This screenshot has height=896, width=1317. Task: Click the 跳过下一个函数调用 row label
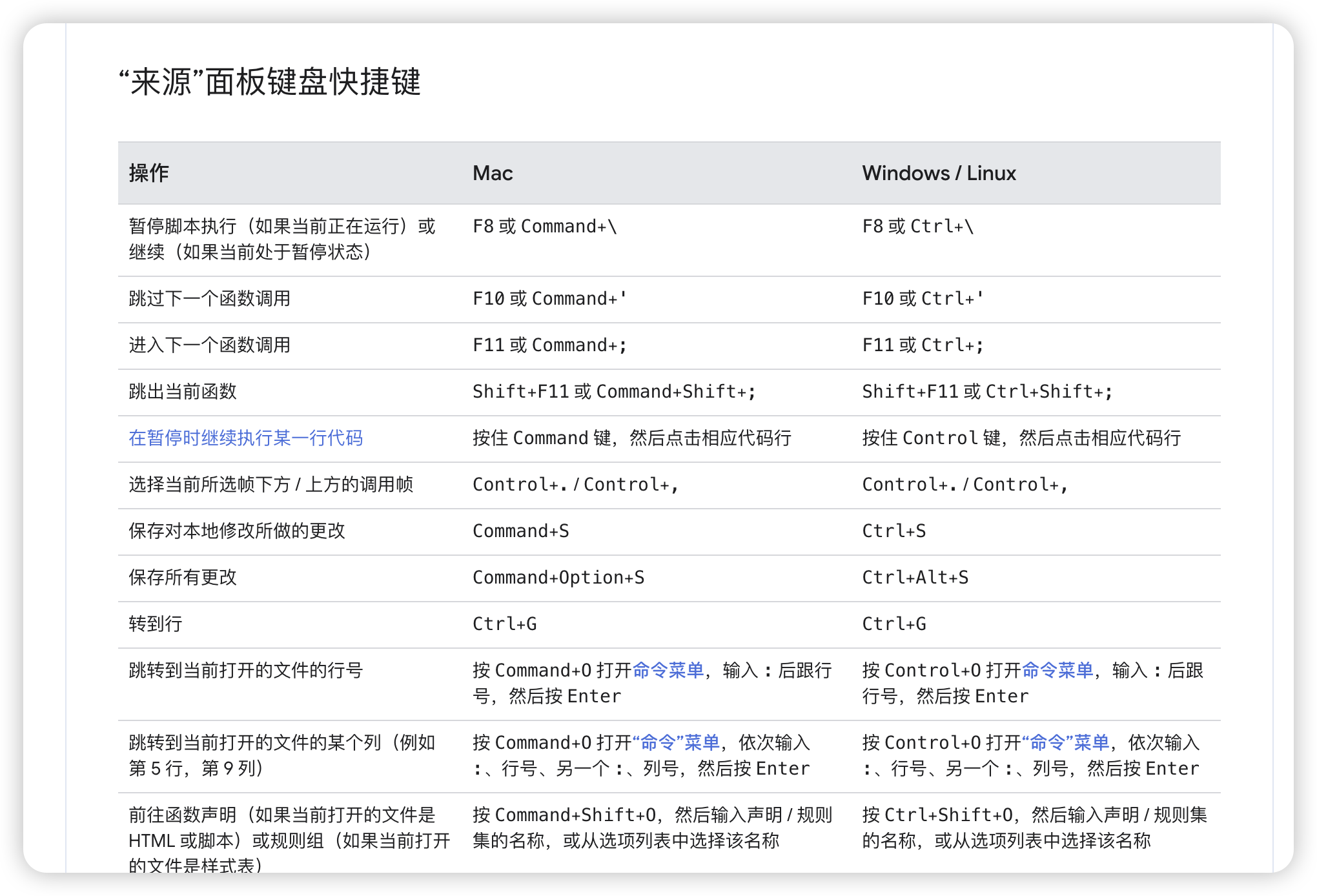[210, 299]
